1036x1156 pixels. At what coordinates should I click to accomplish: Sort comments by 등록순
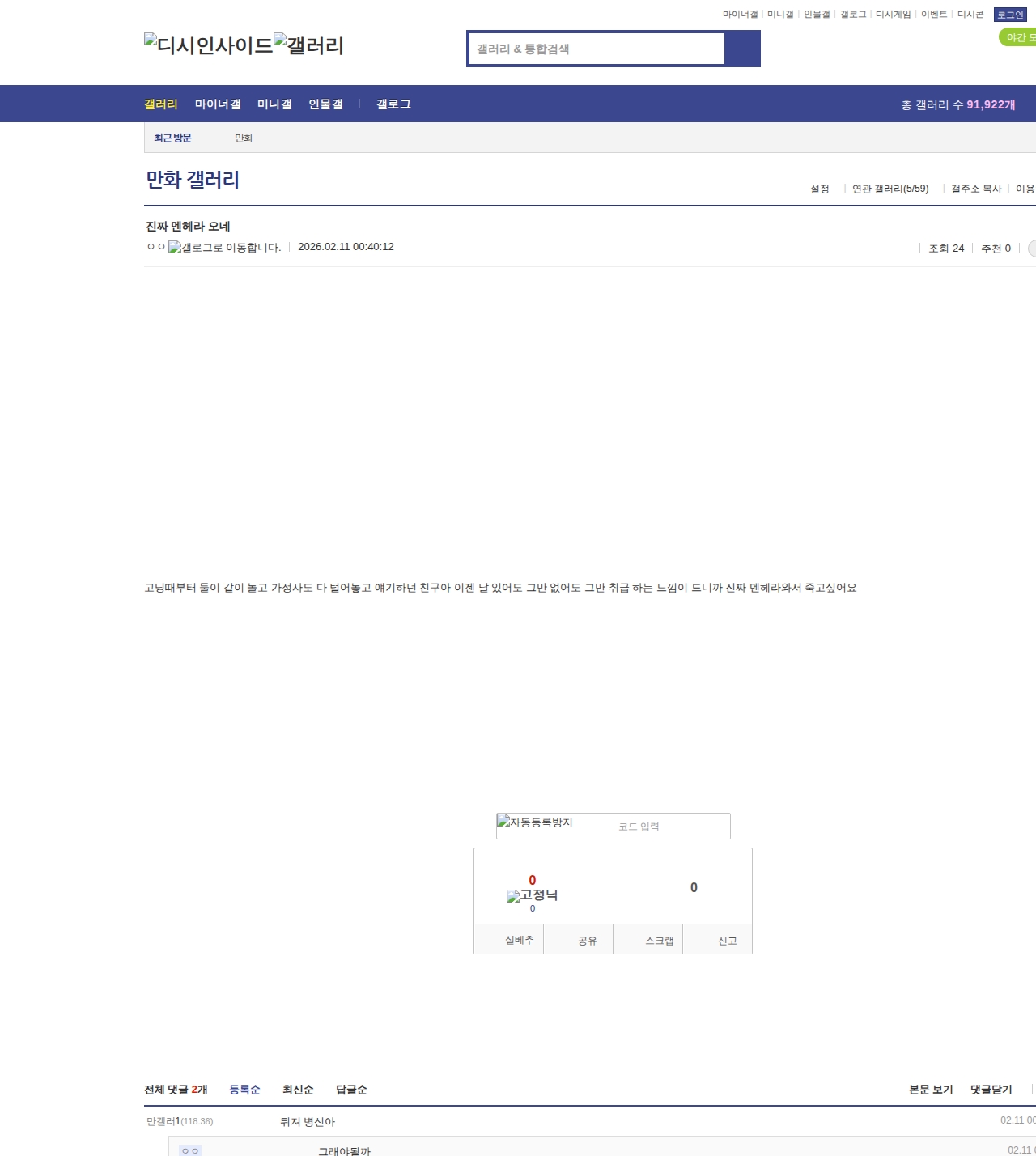[244, 1089]
